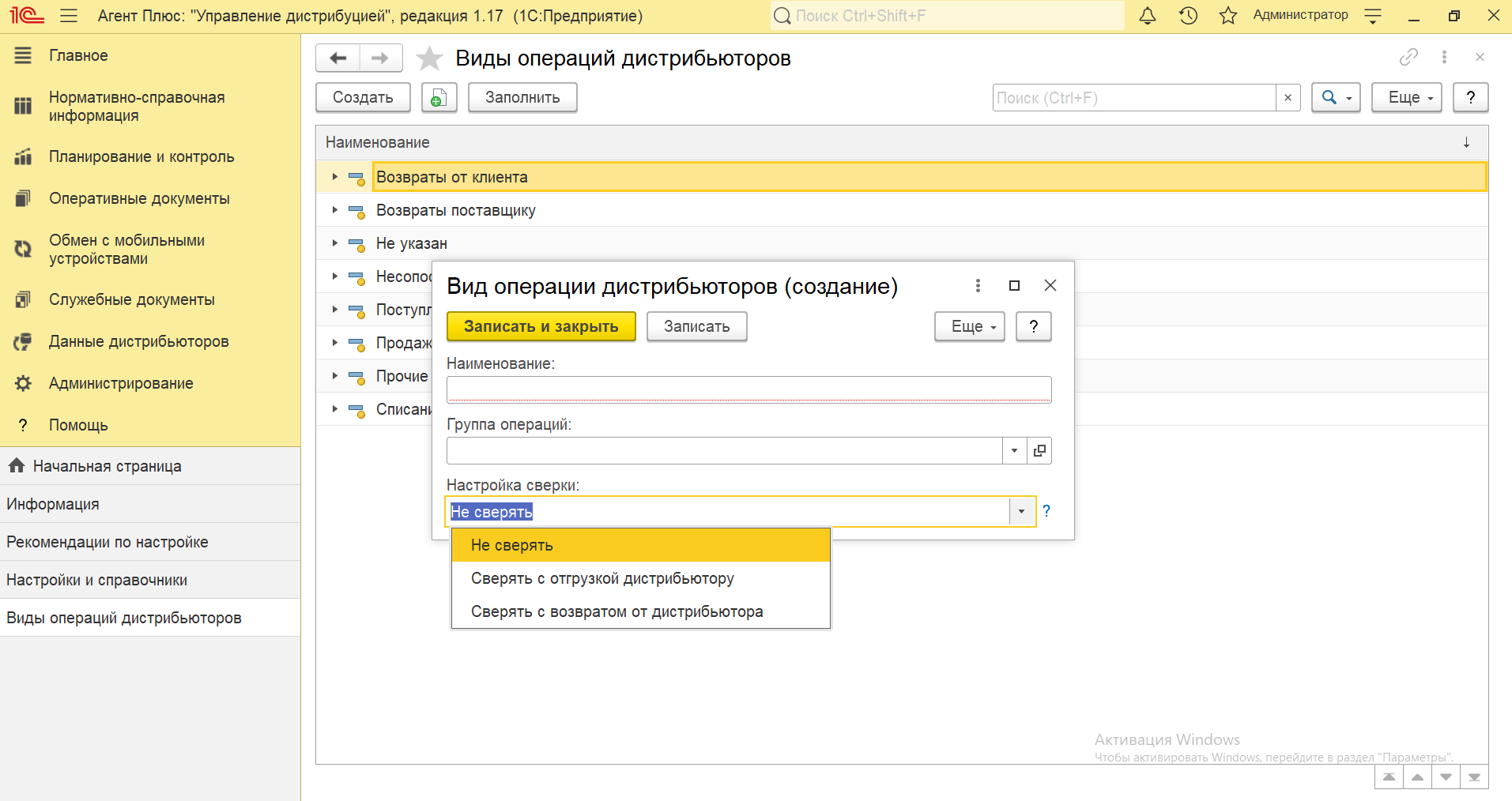The width and height of the screenshot is (1512, 801).
Task: Open the service settings icon beside Администратор
Action: tap(1373, 16)
